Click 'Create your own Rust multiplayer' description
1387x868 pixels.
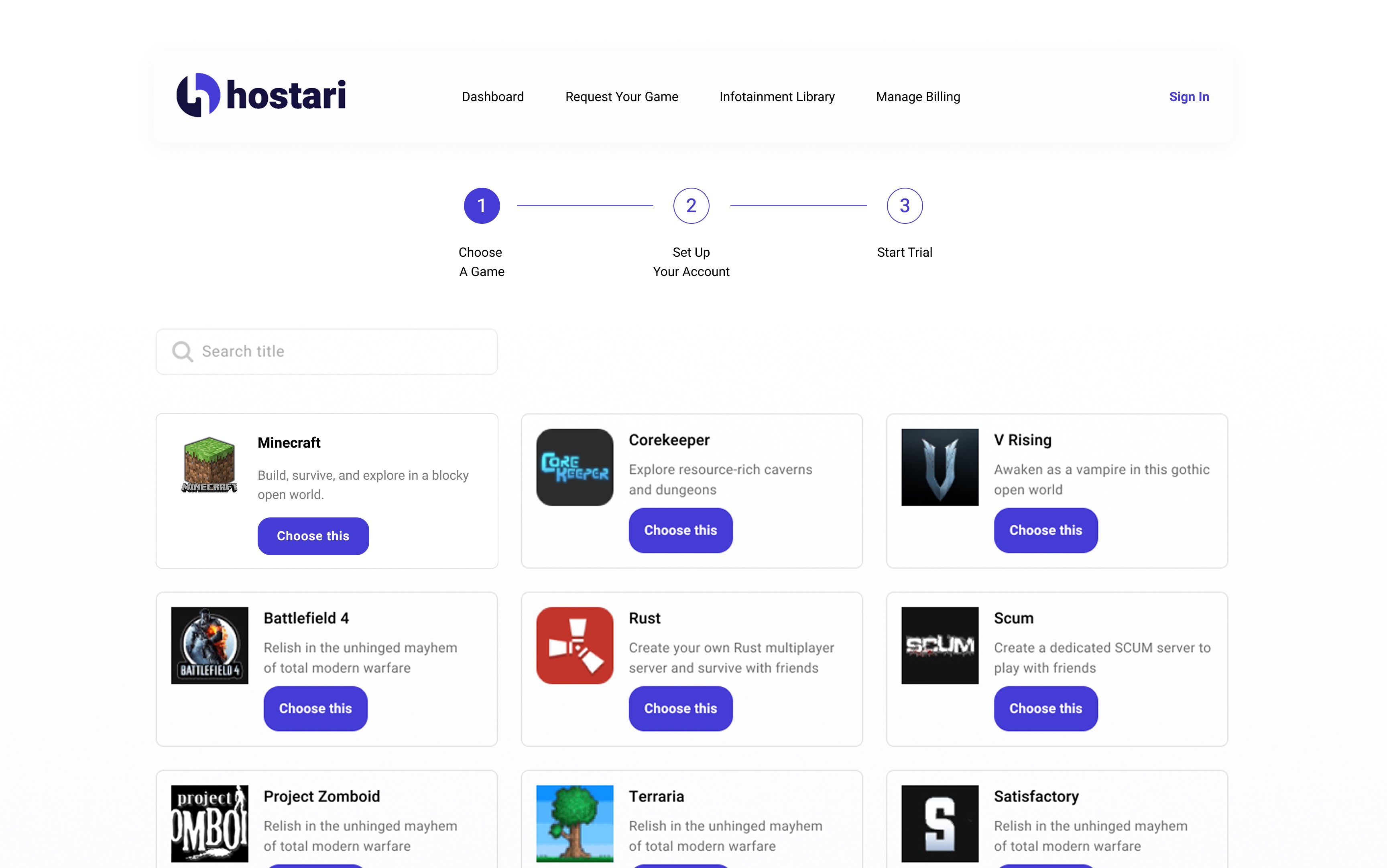coord(731,657)
